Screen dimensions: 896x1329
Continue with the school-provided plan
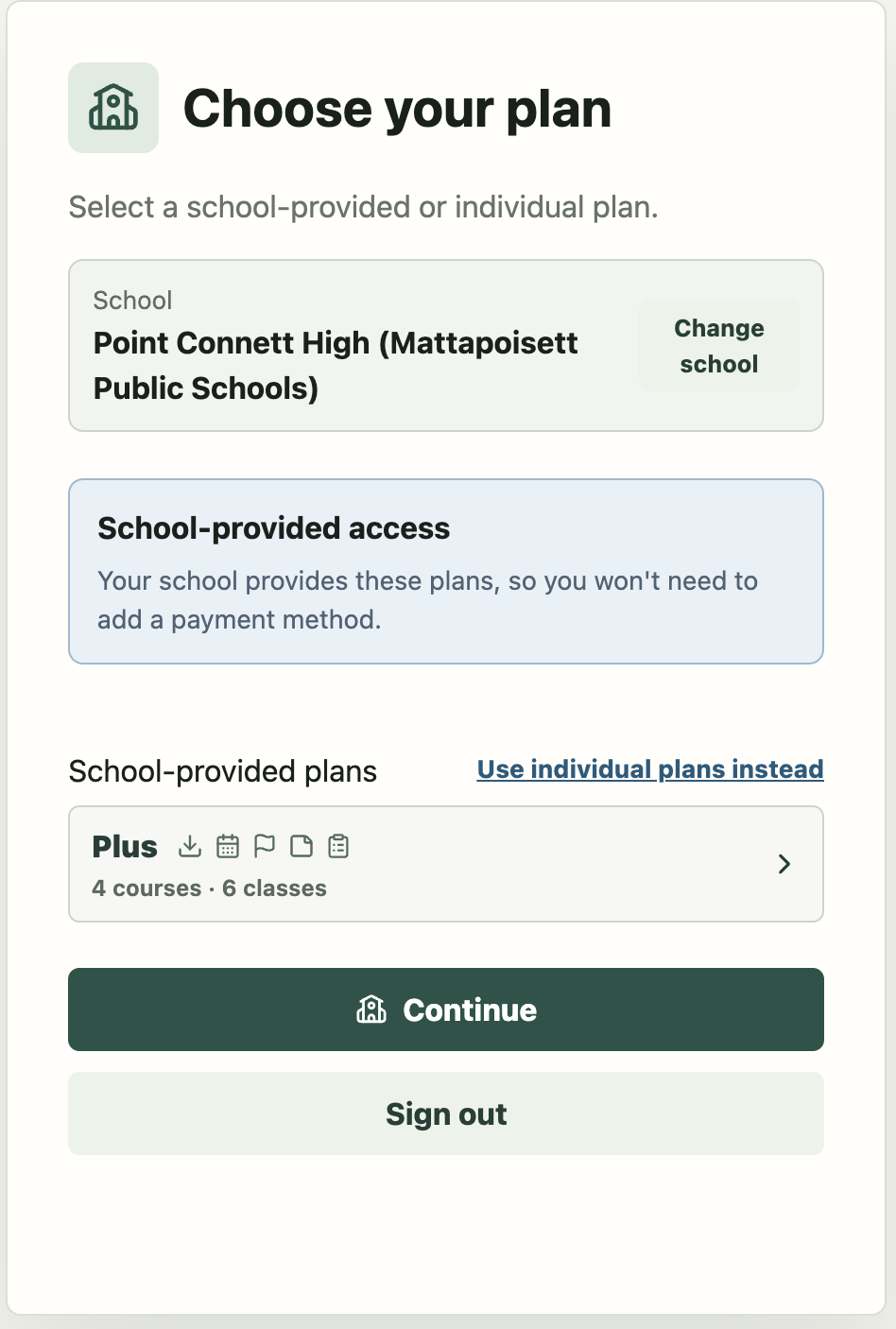(446, 1010)
